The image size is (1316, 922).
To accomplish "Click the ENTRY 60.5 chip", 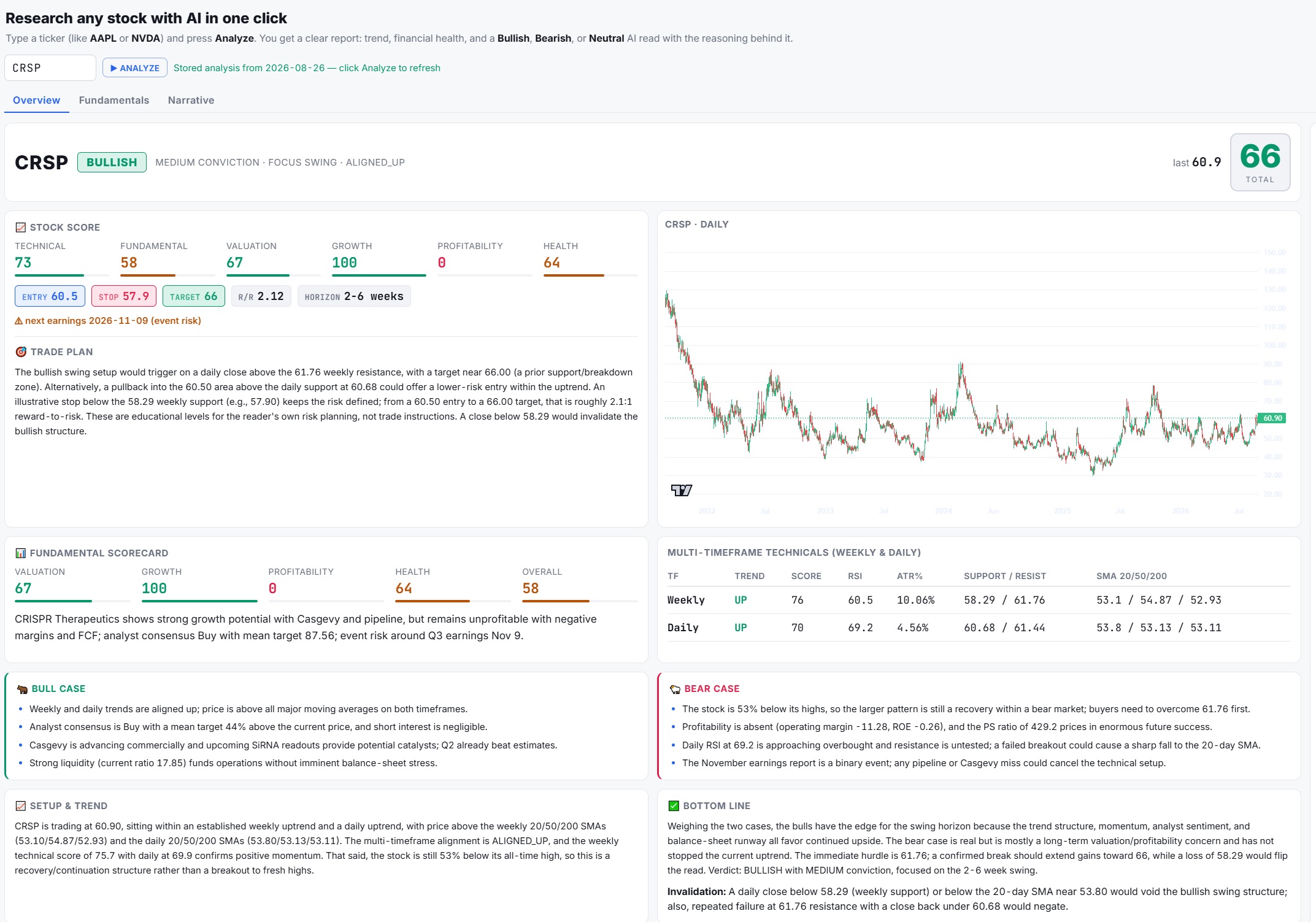I will [50, 296].
